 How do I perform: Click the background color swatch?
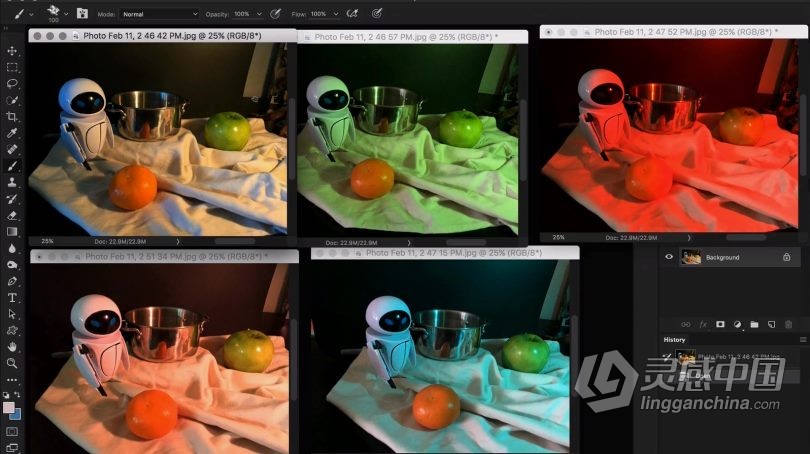[x=17, y=415]
